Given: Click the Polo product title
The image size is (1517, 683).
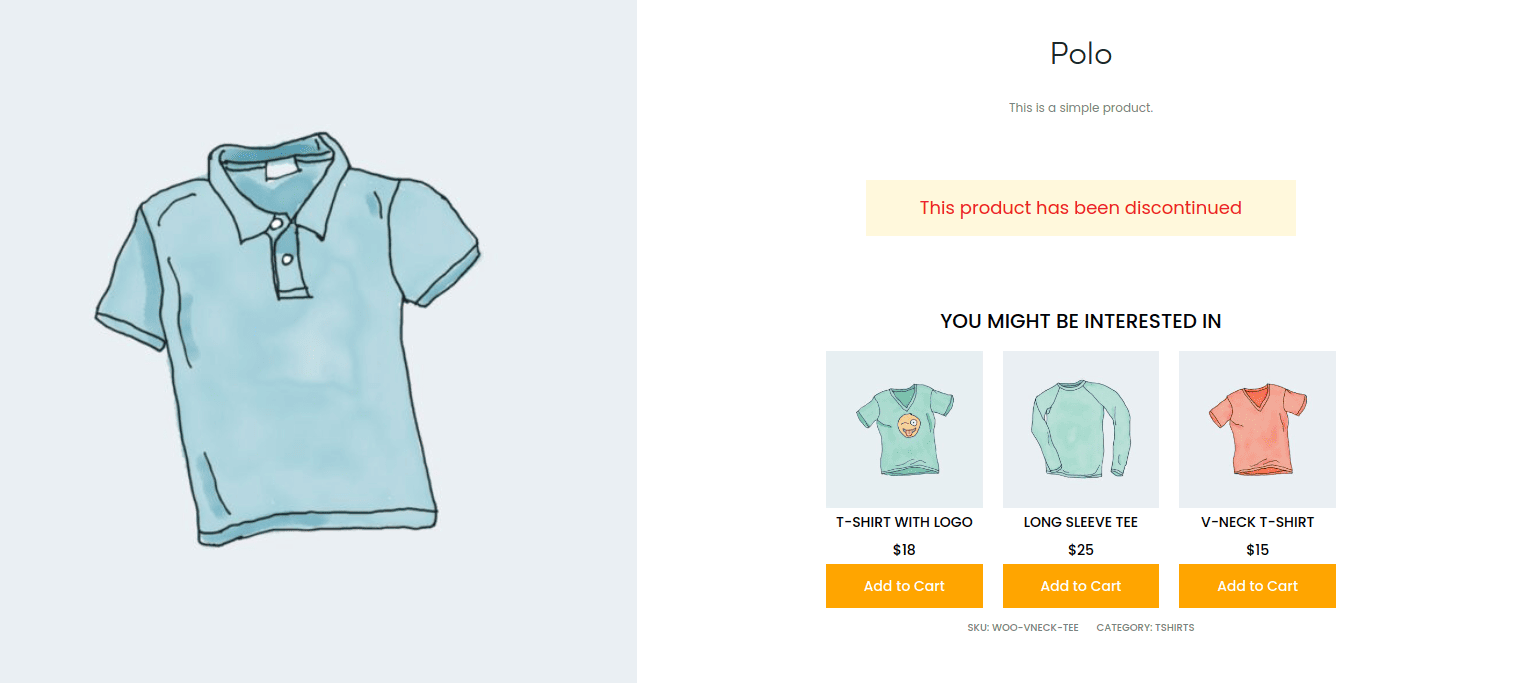Looking at the screenshot, I should [x=1080, y=54].
